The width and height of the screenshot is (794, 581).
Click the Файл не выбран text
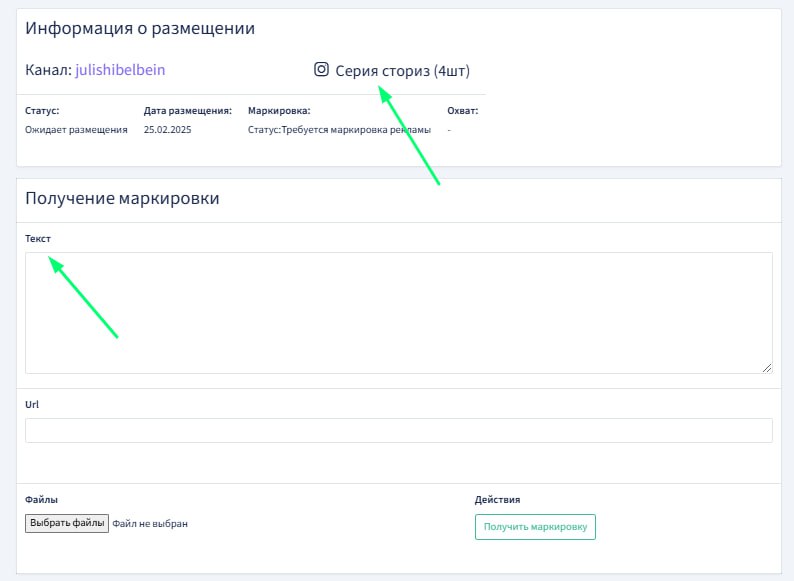pos(150,523)
